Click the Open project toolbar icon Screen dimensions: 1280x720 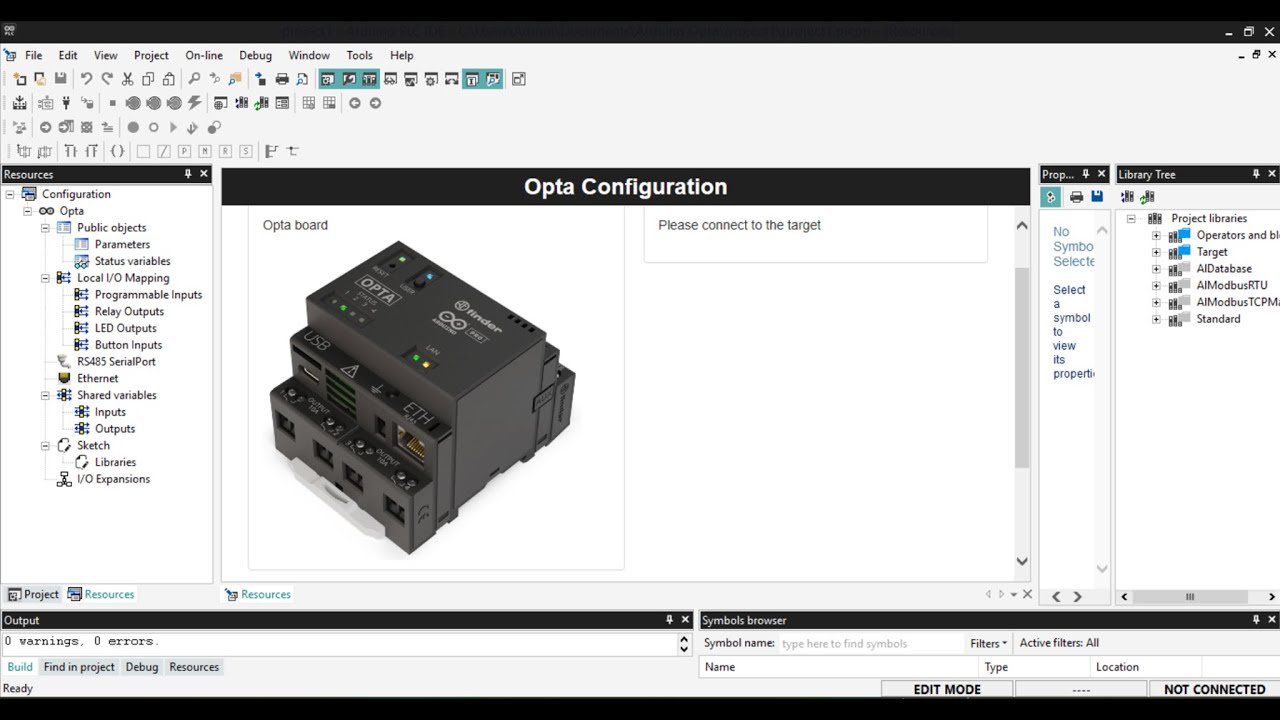tap(40, 79)
